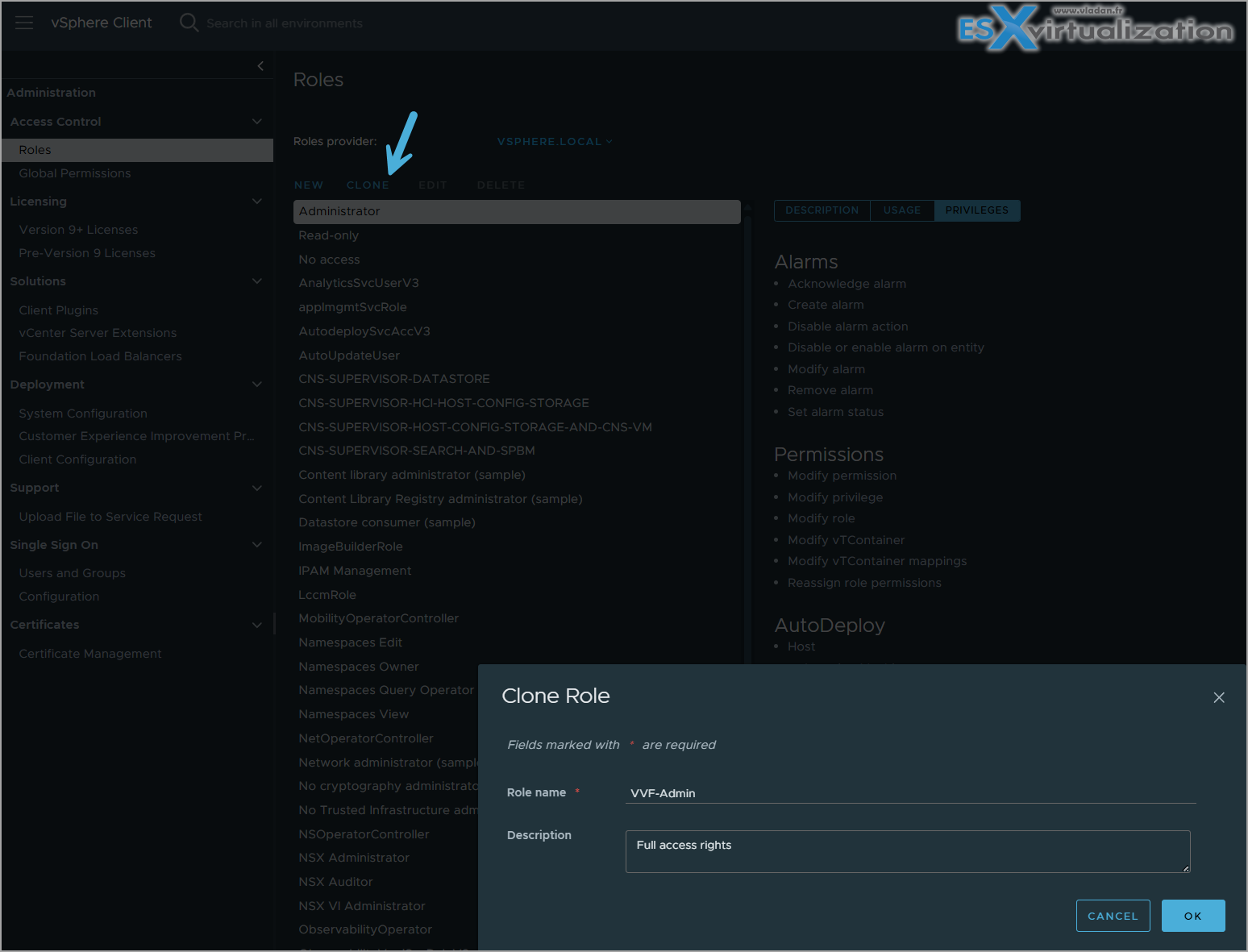1248x952 pixels.
Task: Open Pre-Version 9 Licenses
Action: coord(87,253)
